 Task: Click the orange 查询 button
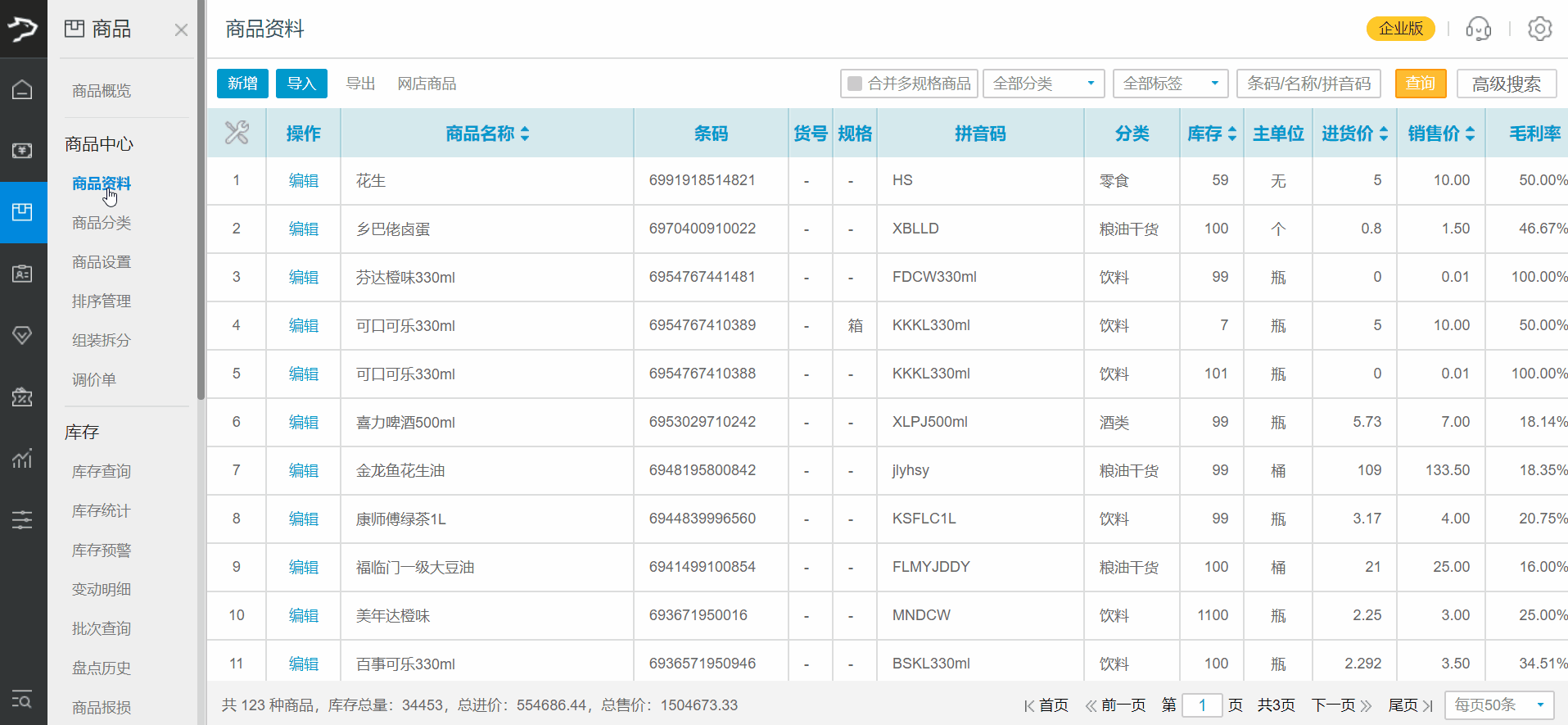coord(1421,84)
